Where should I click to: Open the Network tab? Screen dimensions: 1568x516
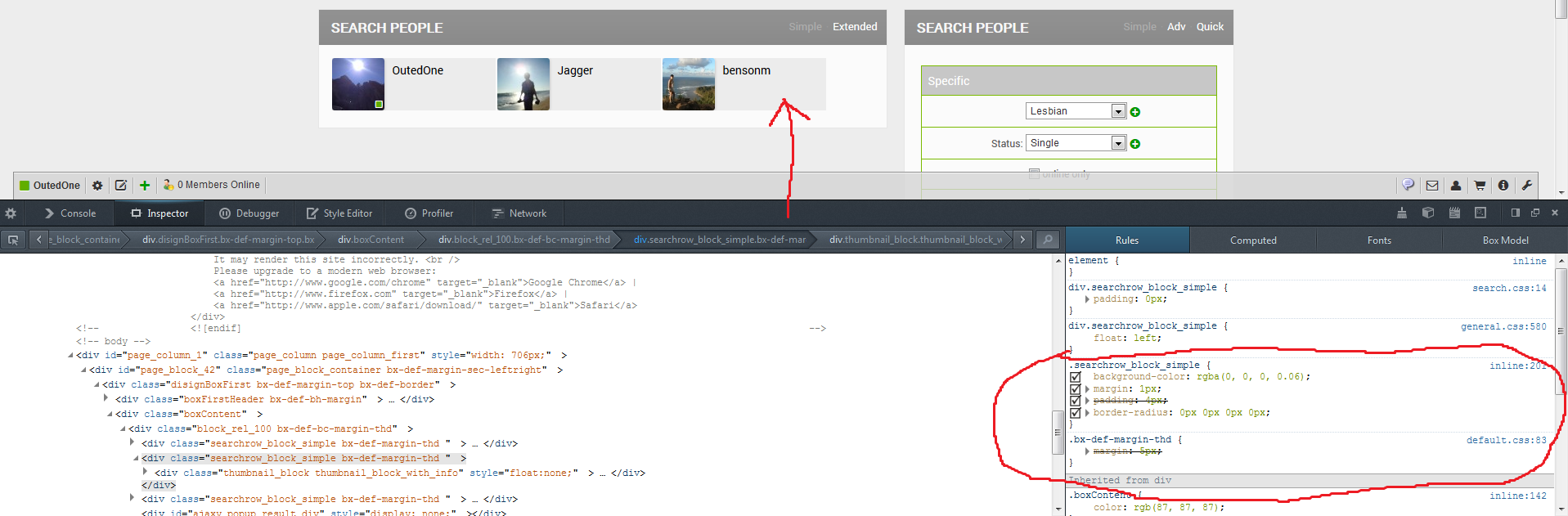point(519,213)
